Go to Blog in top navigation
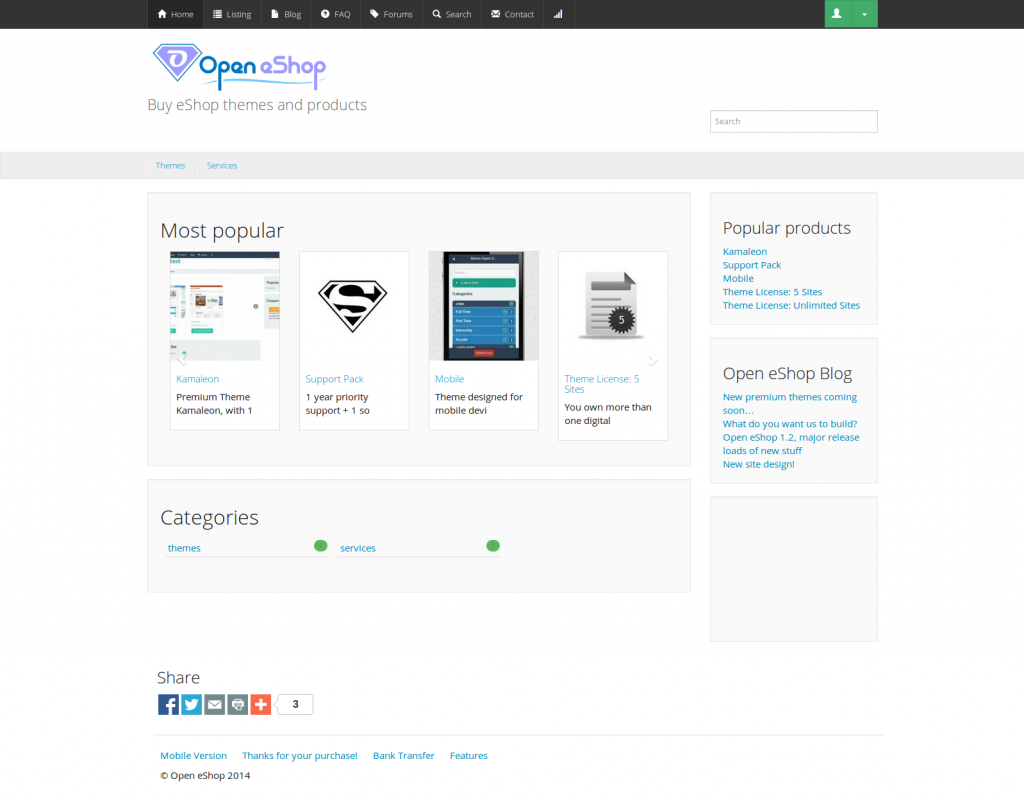This screenshot has height=800, width=1024. coord(286,14)
